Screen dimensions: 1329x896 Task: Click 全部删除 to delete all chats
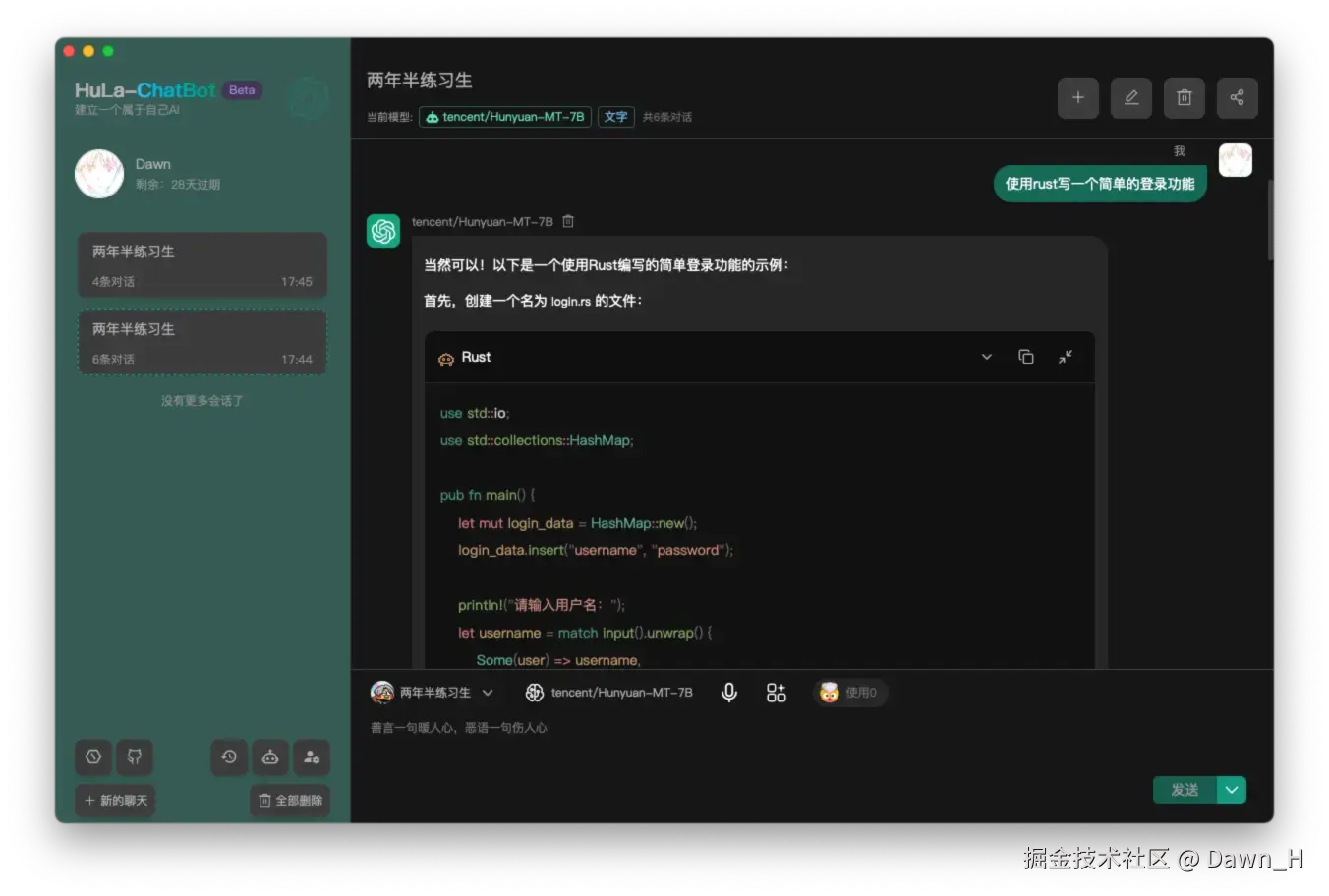(290, 800)
